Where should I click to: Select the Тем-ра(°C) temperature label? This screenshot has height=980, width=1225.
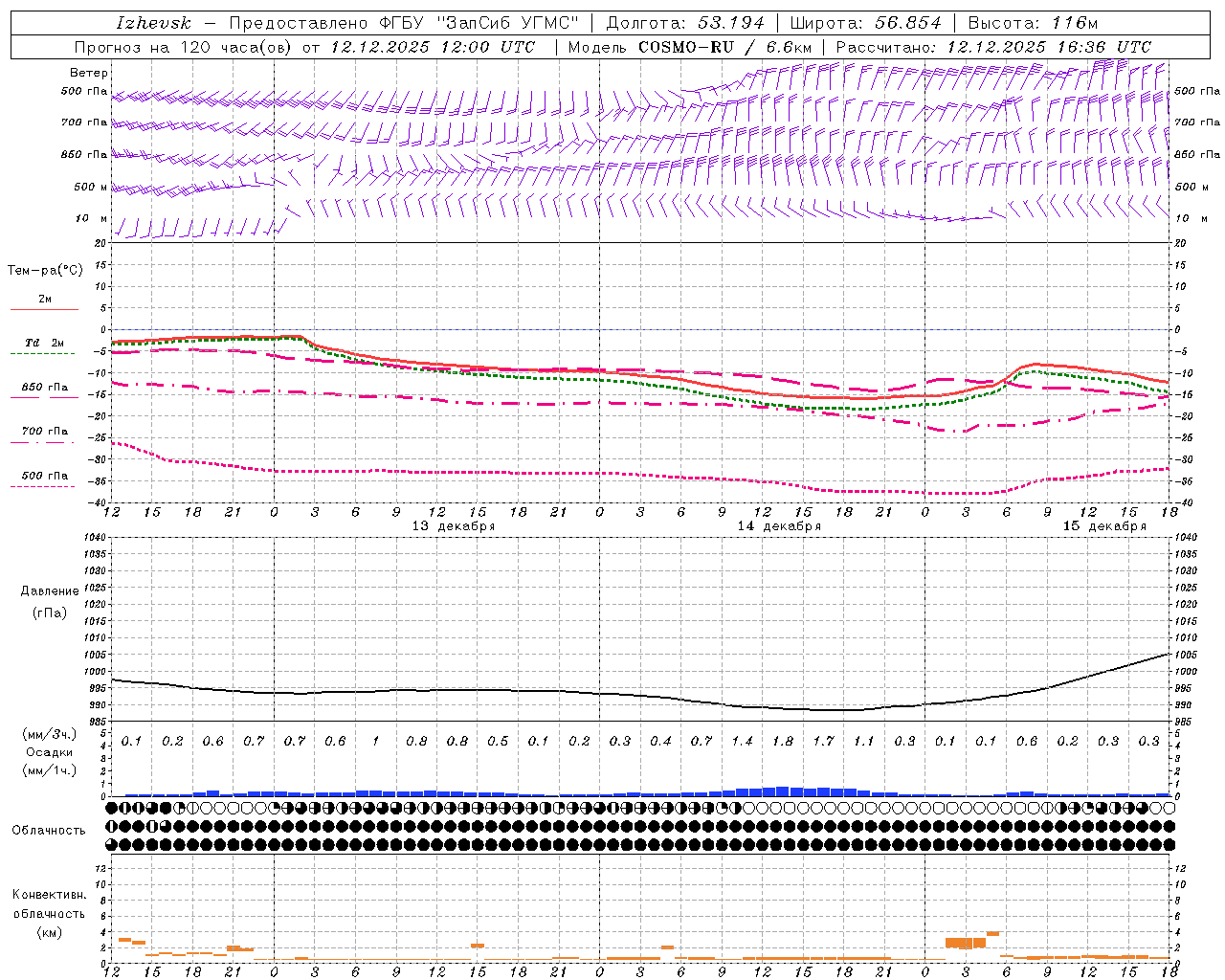45,270
